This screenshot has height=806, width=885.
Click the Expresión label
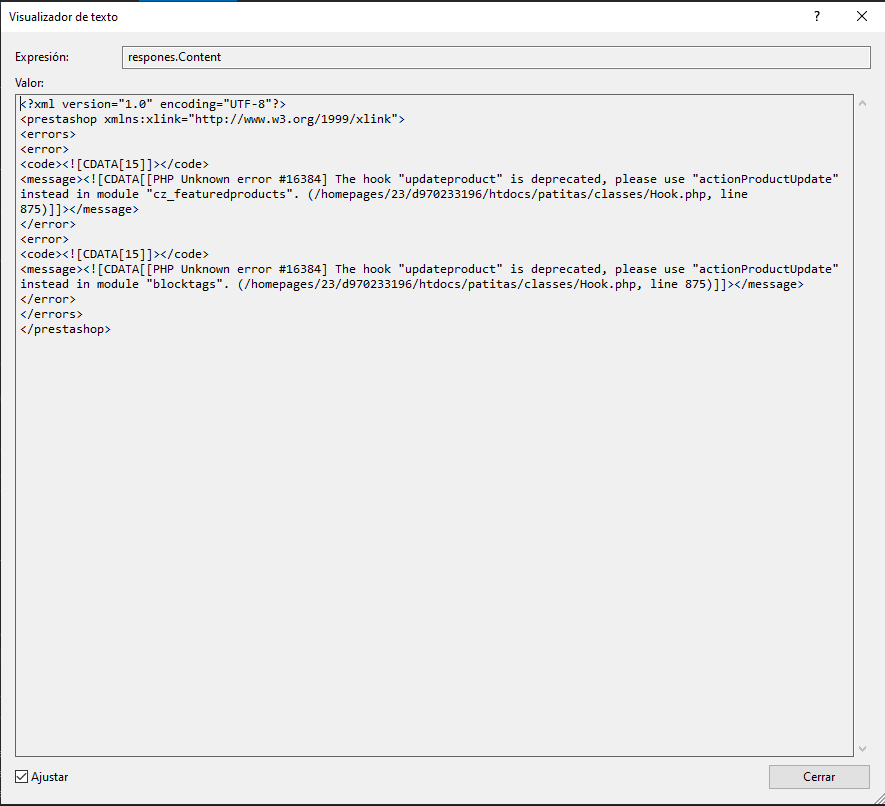tap(42, 57)
